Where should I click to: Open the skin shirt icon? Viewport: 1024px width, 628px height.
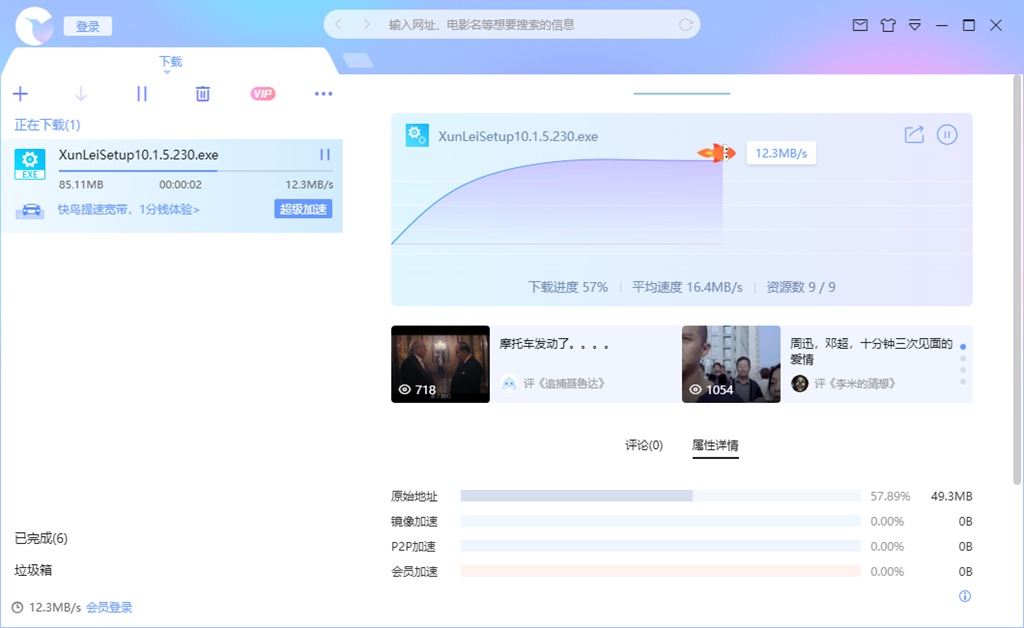click(888, 25)
